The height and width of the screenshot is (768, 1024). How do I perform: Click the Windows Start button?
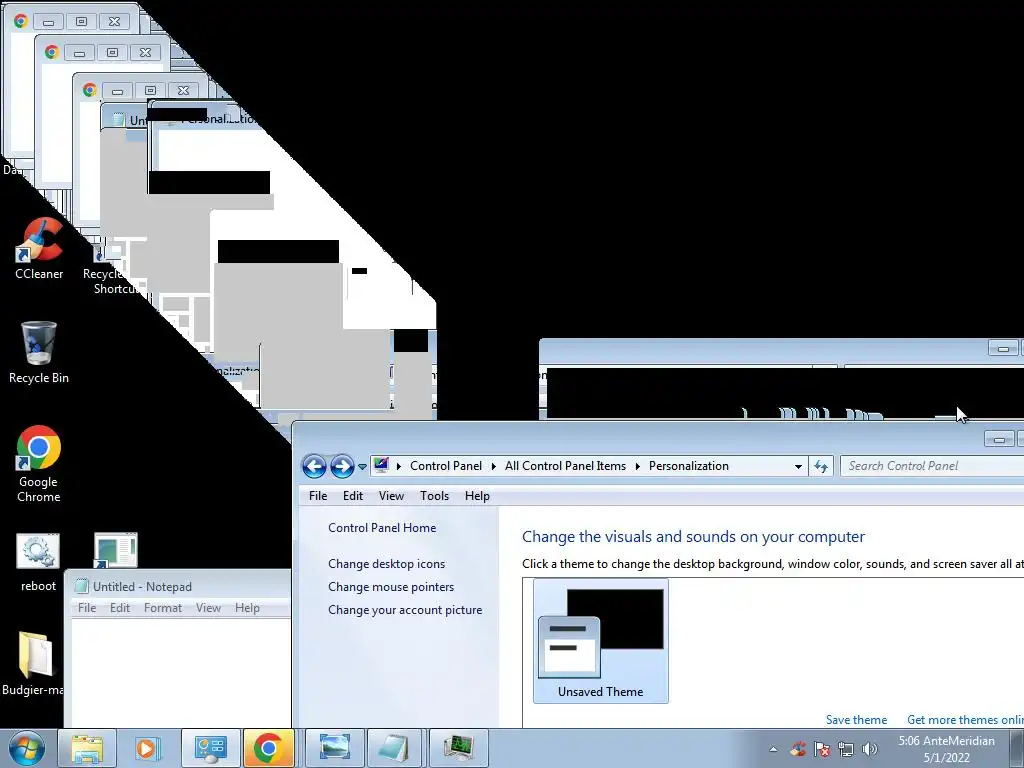pos(26,748)
